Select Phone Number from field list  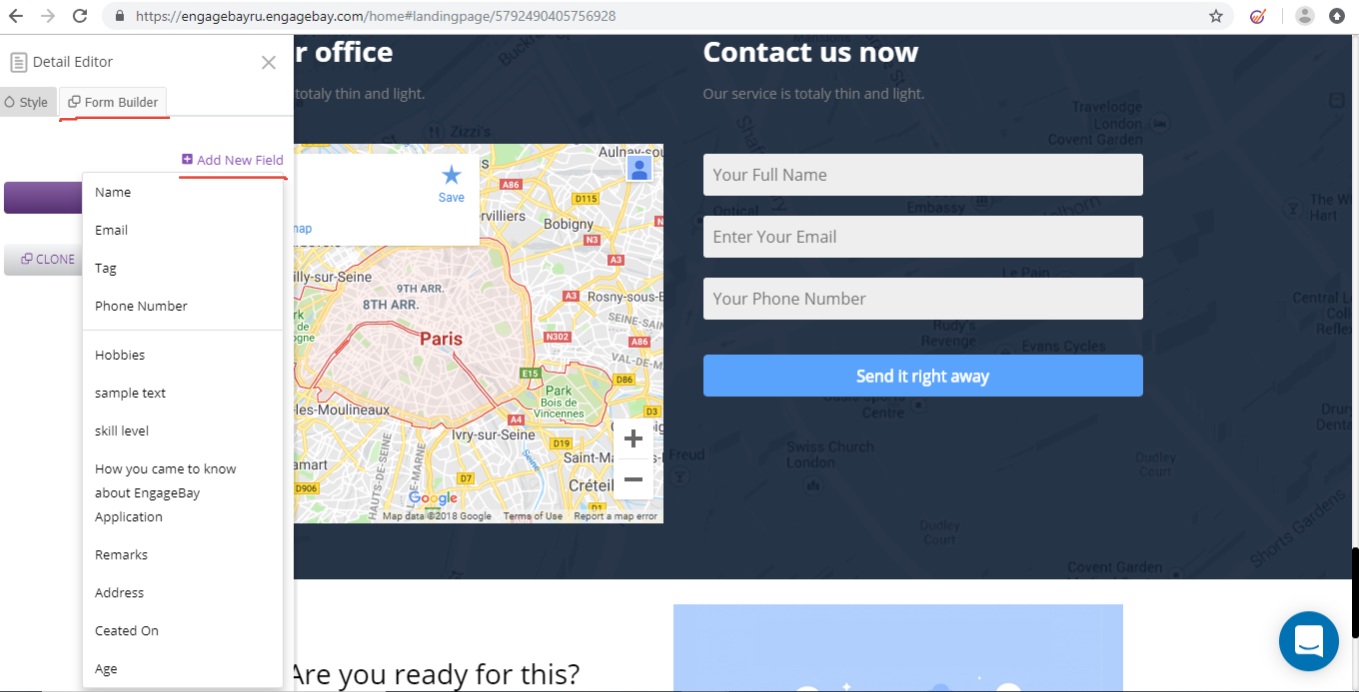(141, 306)
